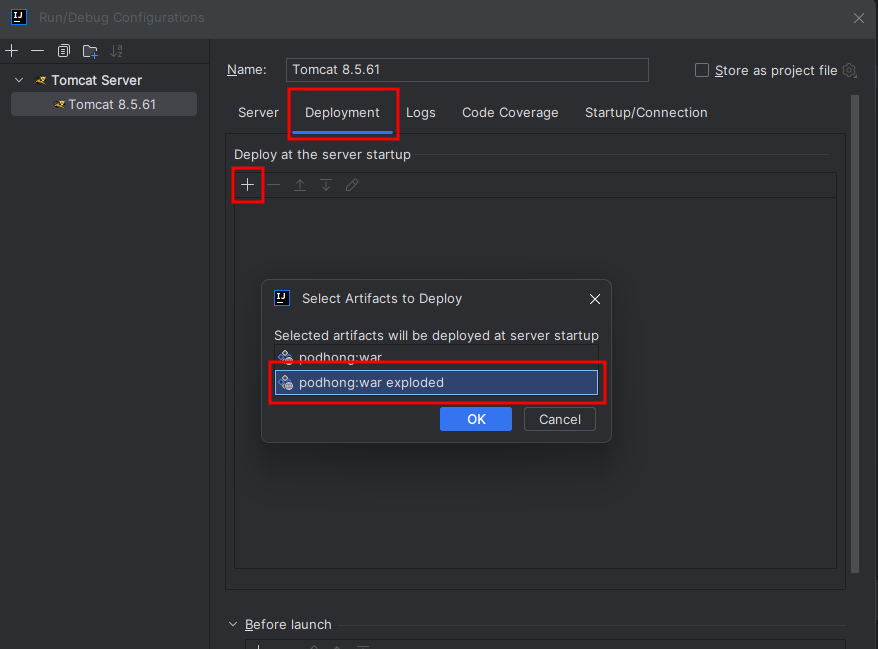Open the project file storage settings gear
Image resolution: width=878 pixels, height=649 pixels.
pyautogui.click(x=849, y=71)
